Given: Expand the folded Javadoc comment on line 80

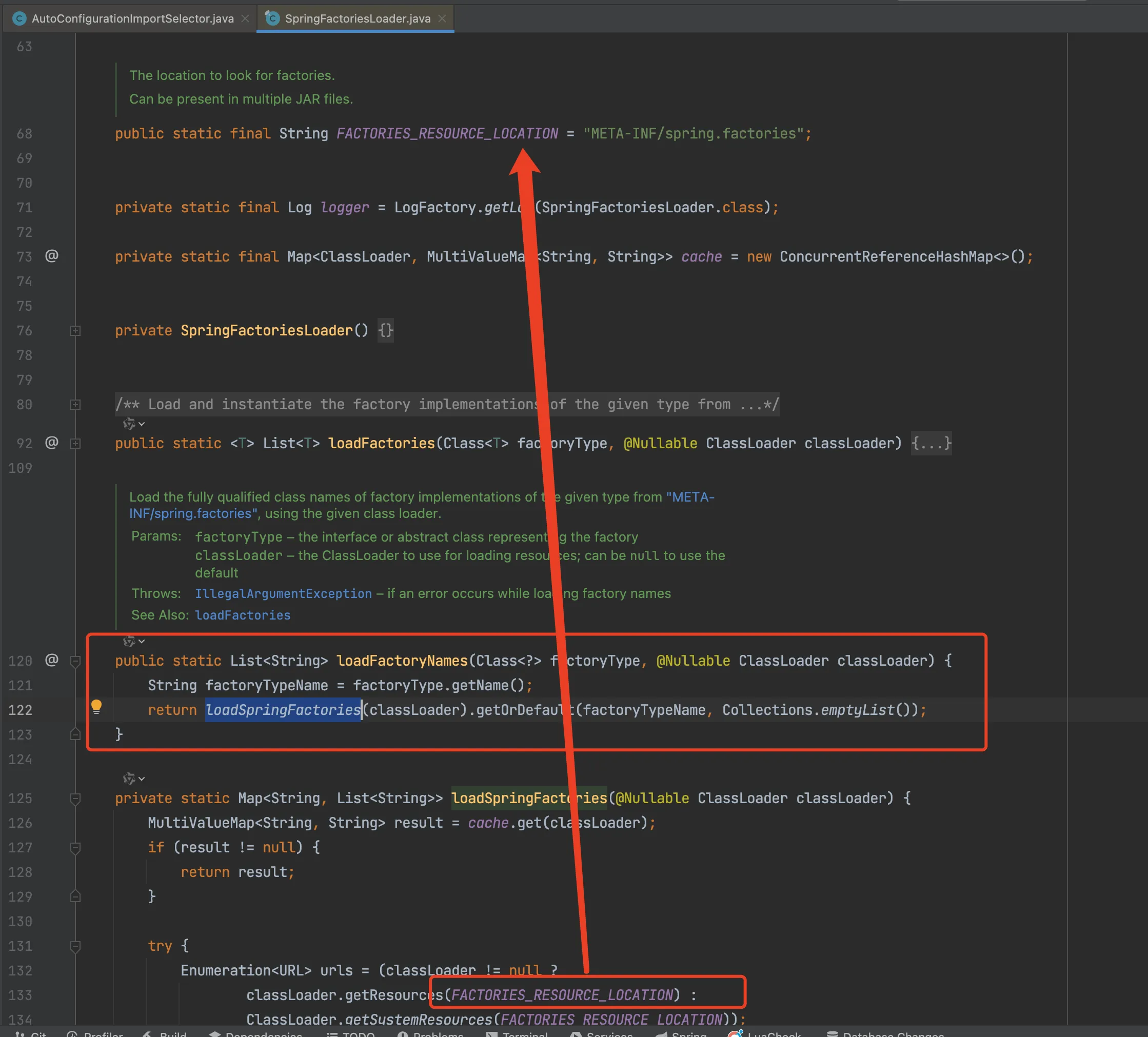Looking at the screenshot, I should [x=75, y=405].
